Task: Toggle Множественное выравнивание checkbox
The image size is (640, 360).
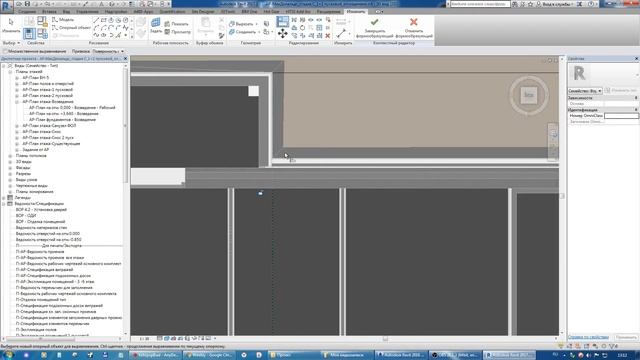Action: click(x=5, y=51)
